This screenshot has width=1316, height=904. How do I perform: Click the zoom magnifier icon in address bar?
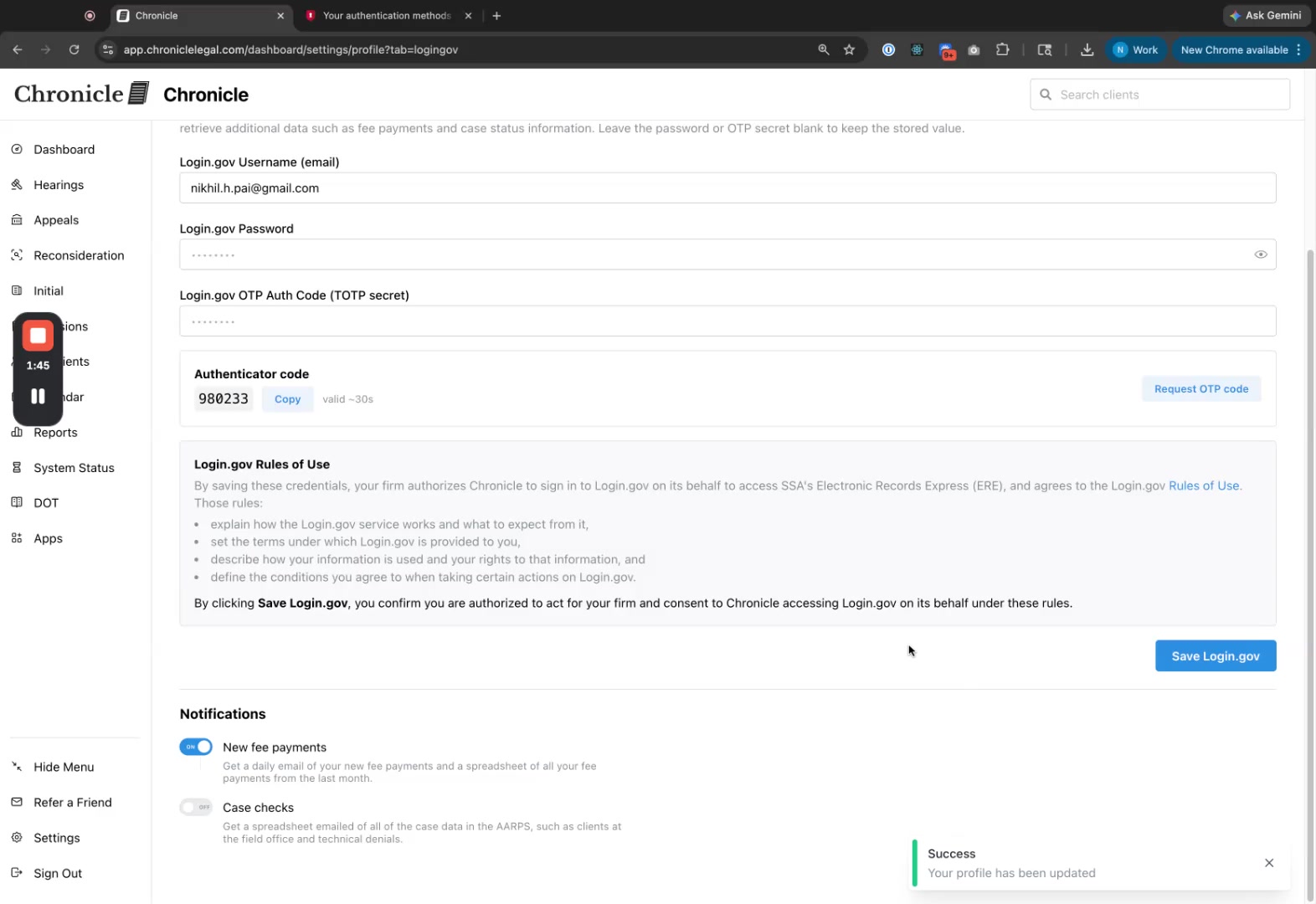[x=824, y=49]
